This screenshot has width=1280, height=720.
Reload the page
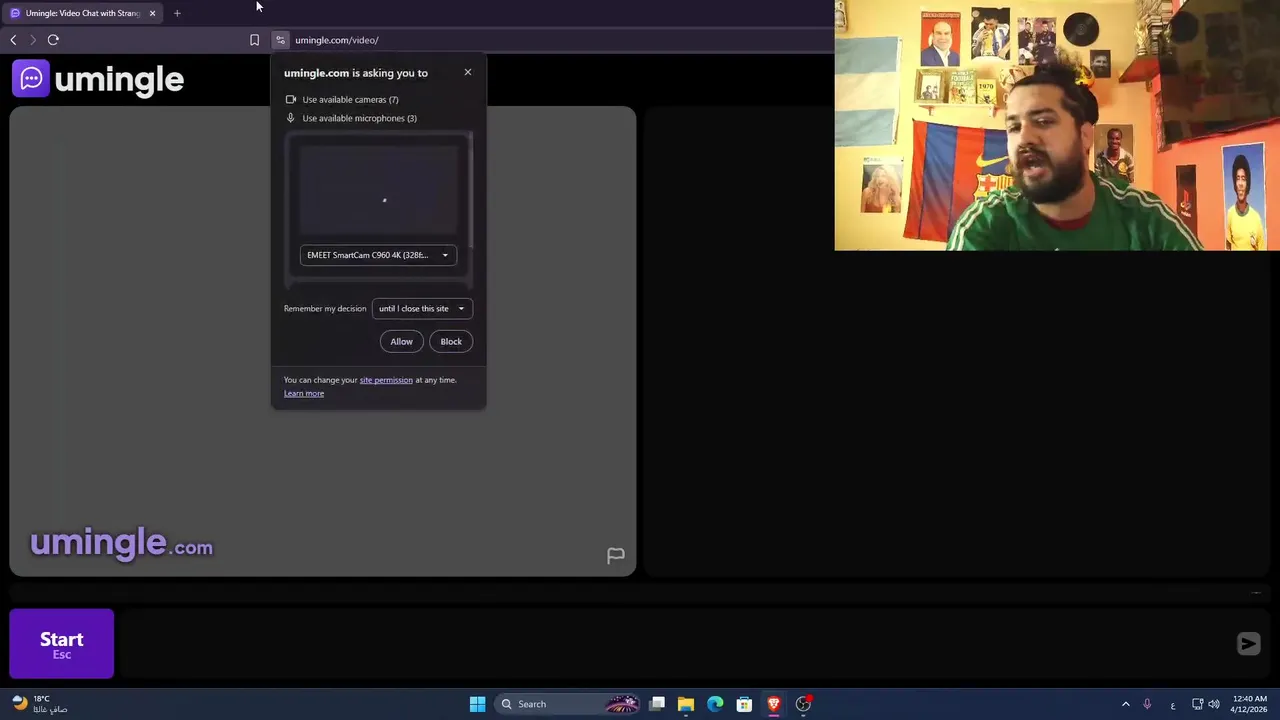pyautogui.click(x=53, y=40)
